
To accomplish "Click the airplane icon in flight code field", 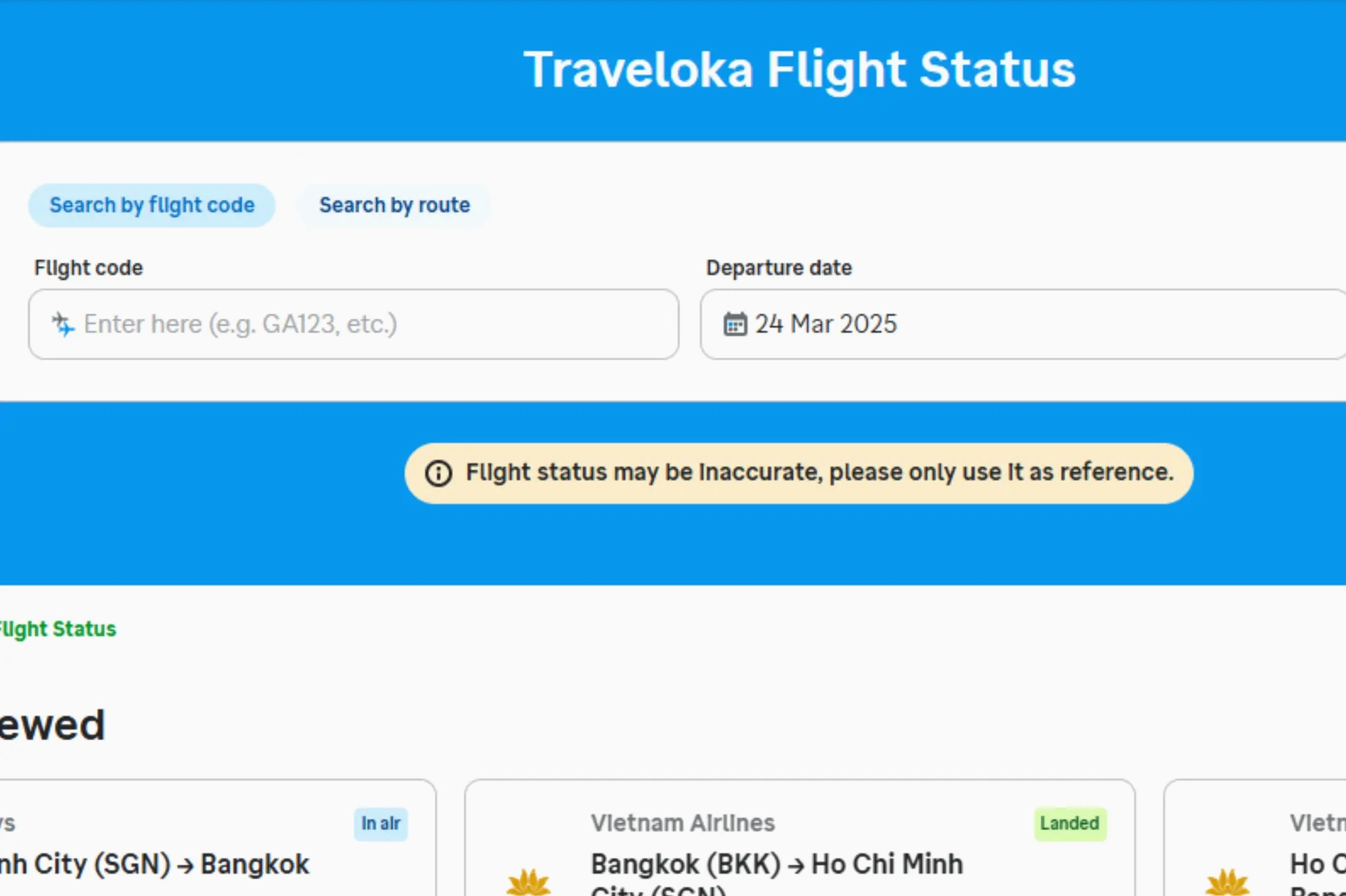I will point(63,324).
